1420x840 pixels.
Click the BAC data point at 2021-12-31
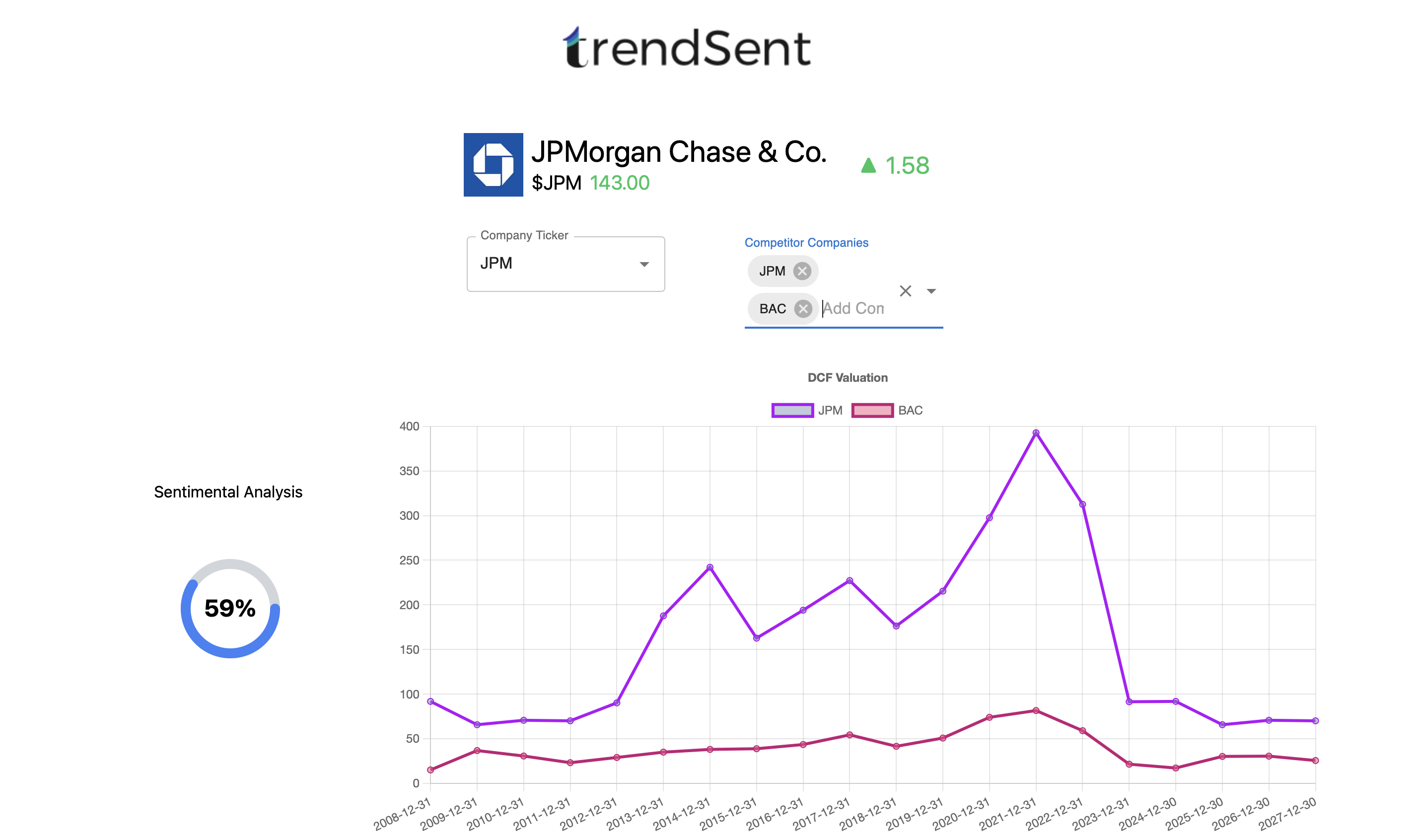pos(1036,710)
